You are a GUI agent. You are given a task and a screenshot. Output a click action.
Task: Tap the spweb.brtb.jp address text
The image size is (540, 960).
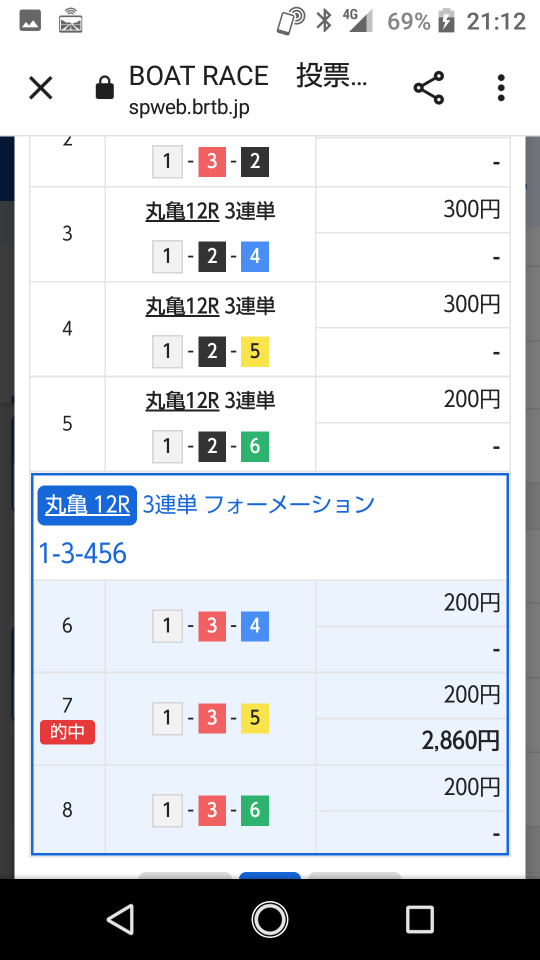coord(189,108)
